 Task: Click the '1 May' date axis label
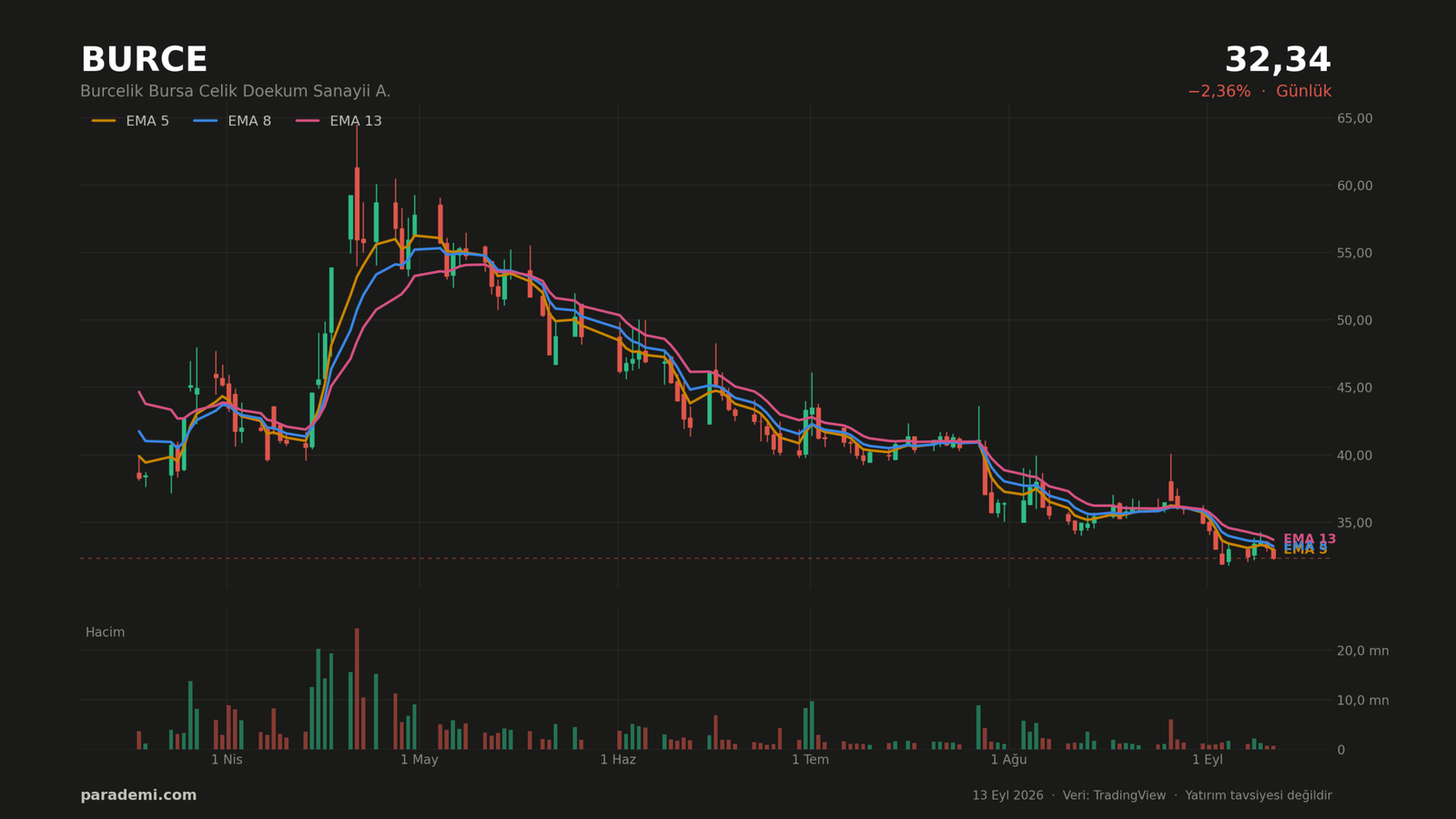[x=420, y=760]
